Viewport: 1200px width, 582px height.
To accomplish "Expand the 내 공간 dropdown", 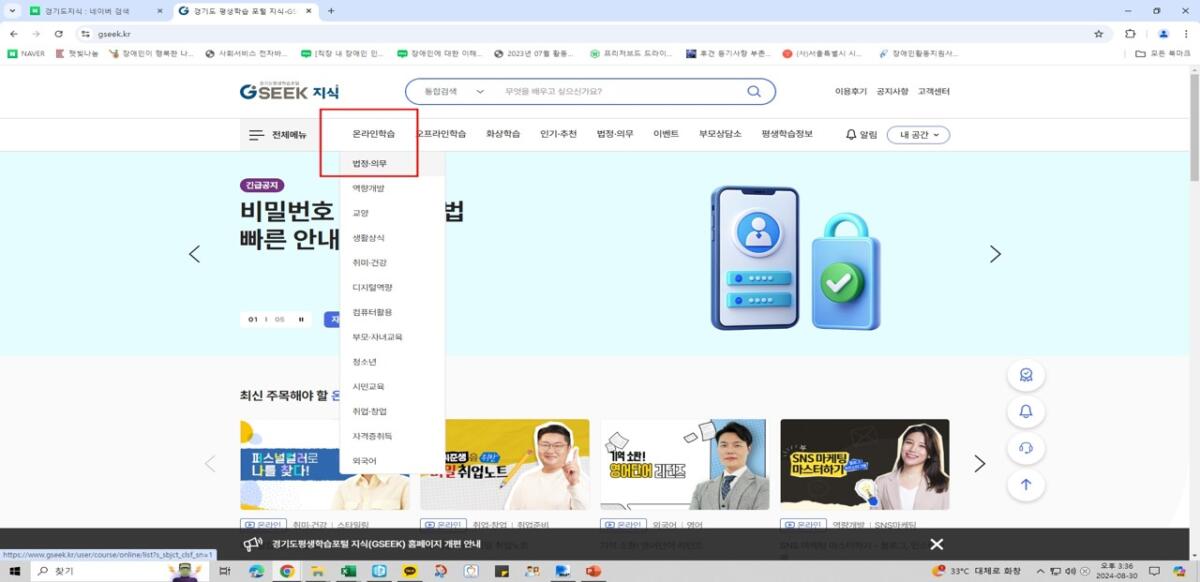I will pos(917,135).
